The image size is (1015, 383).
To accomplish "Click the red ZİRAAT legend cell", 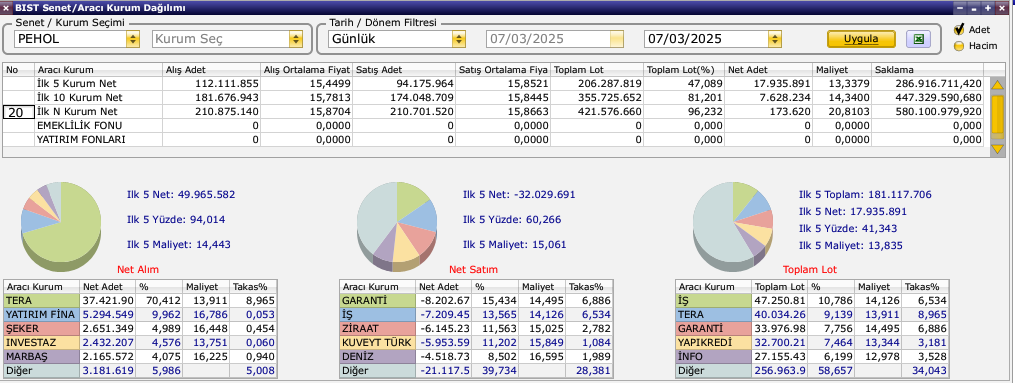I will point(377,329).
